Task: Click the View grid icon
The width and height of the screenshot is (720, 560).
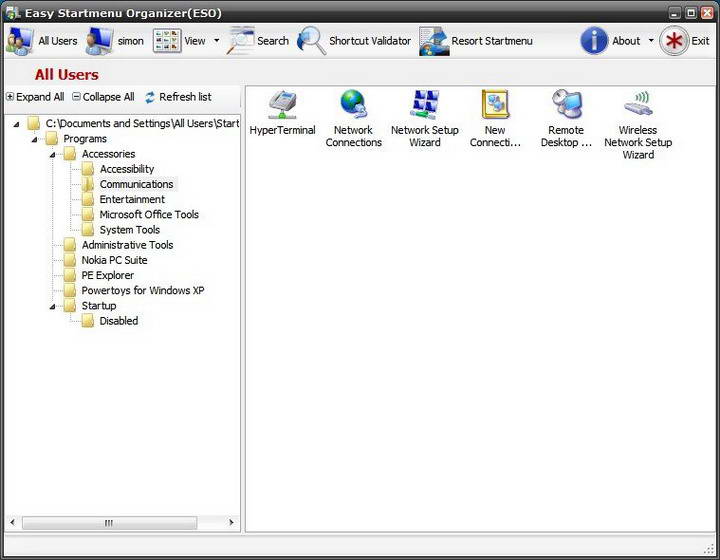Action: tap(167, 41)
